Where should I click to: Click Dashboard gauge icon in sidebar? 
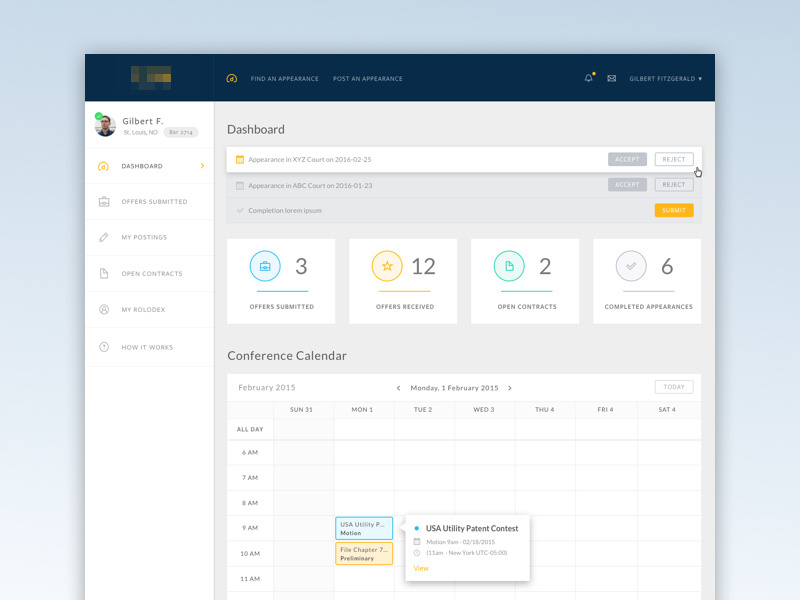(104, 166)
